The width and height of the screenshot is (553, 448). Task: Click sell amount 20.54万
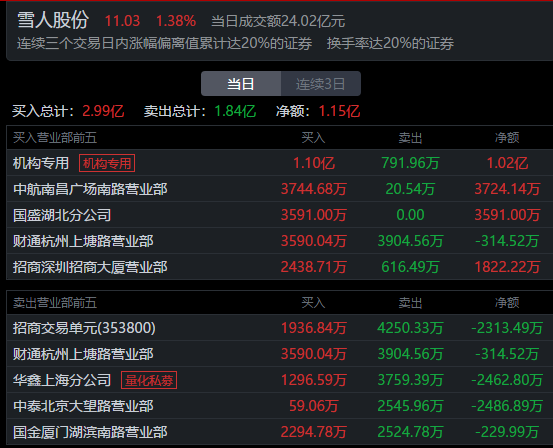click(410, 189)
